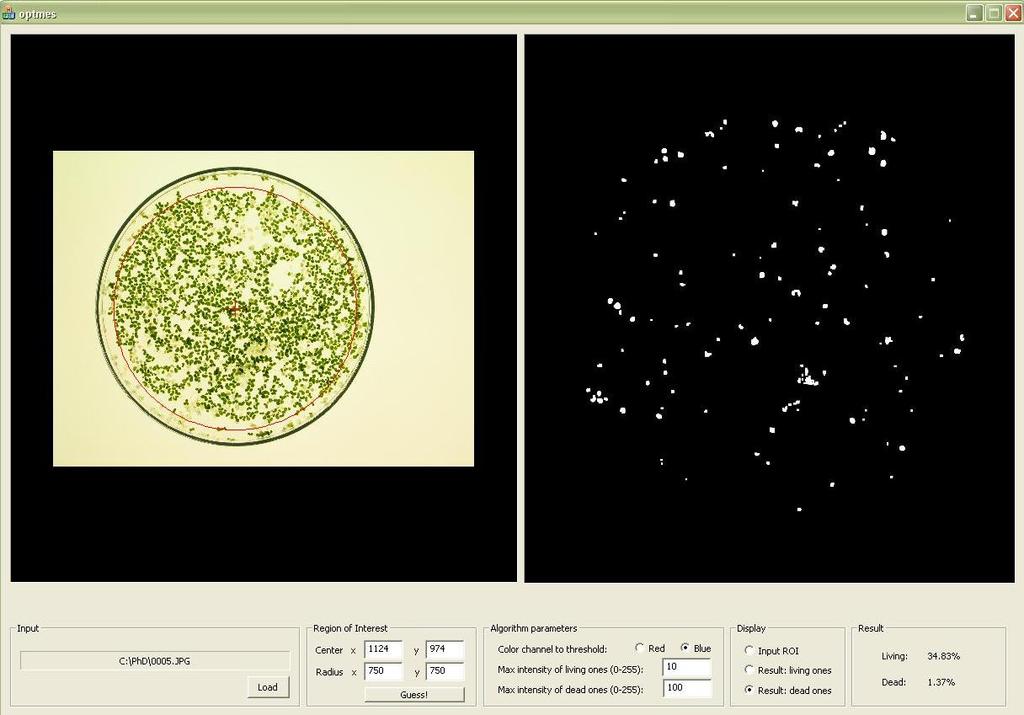This screenshot has width=1024, height=715.
Task: Click the input file path C:\PhD\0005.JPG
Action: tap(155, 661)
